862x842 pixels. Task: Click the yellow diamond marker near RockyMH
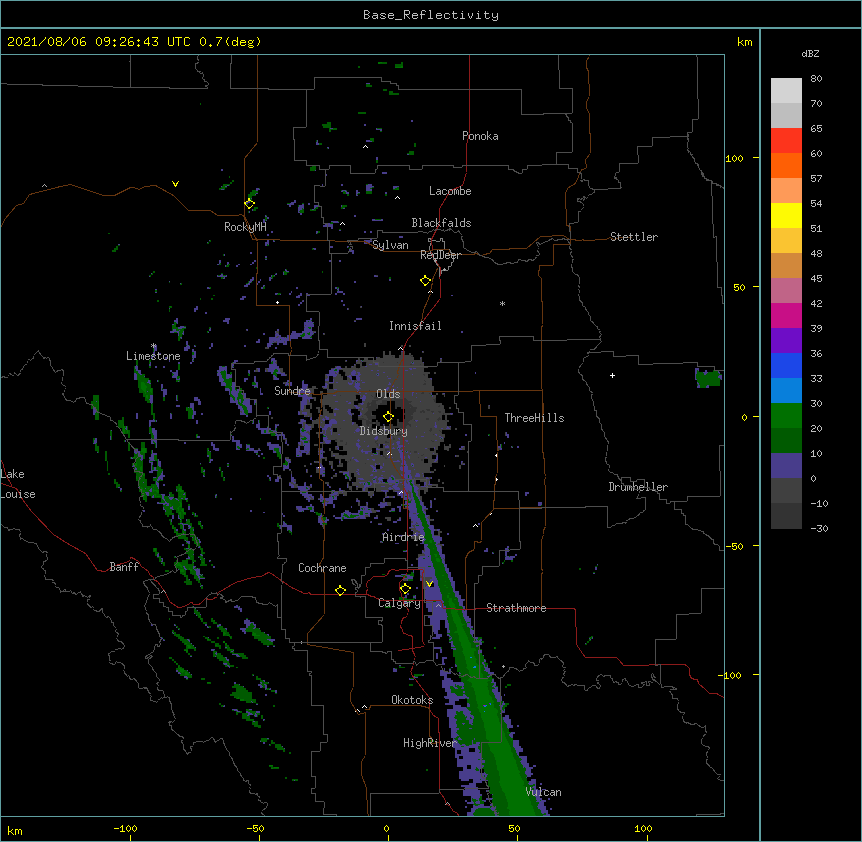click(x=250, y=204)
